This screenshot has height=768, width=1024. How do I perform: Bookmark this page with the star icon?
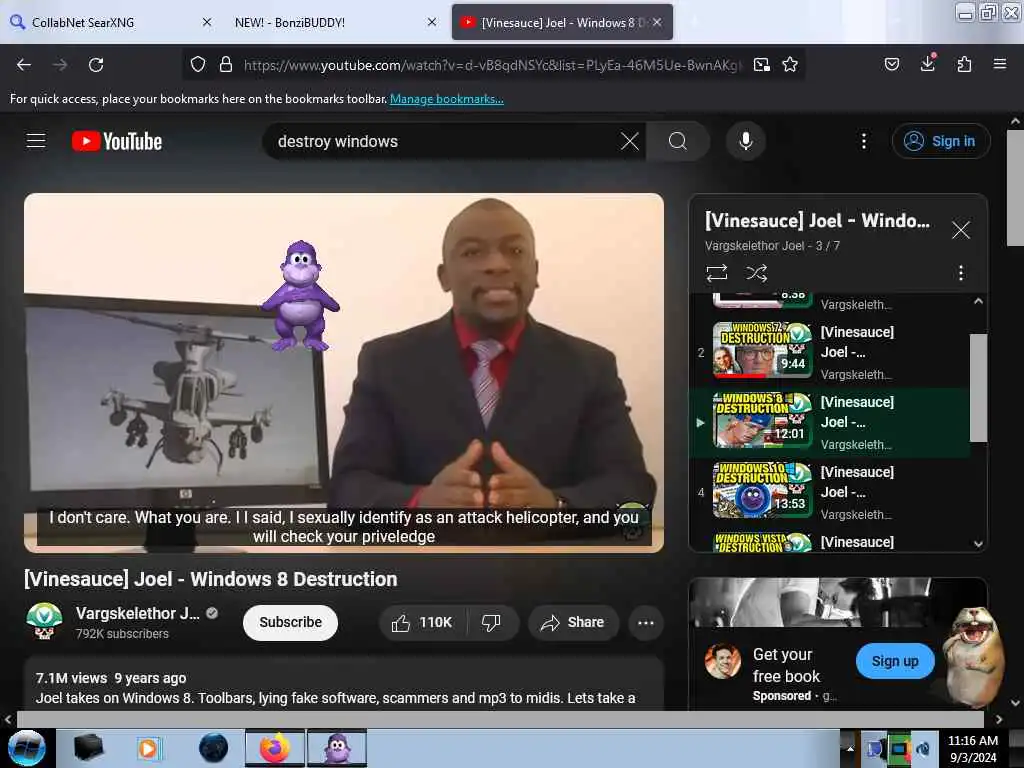[x=790, y=65]
